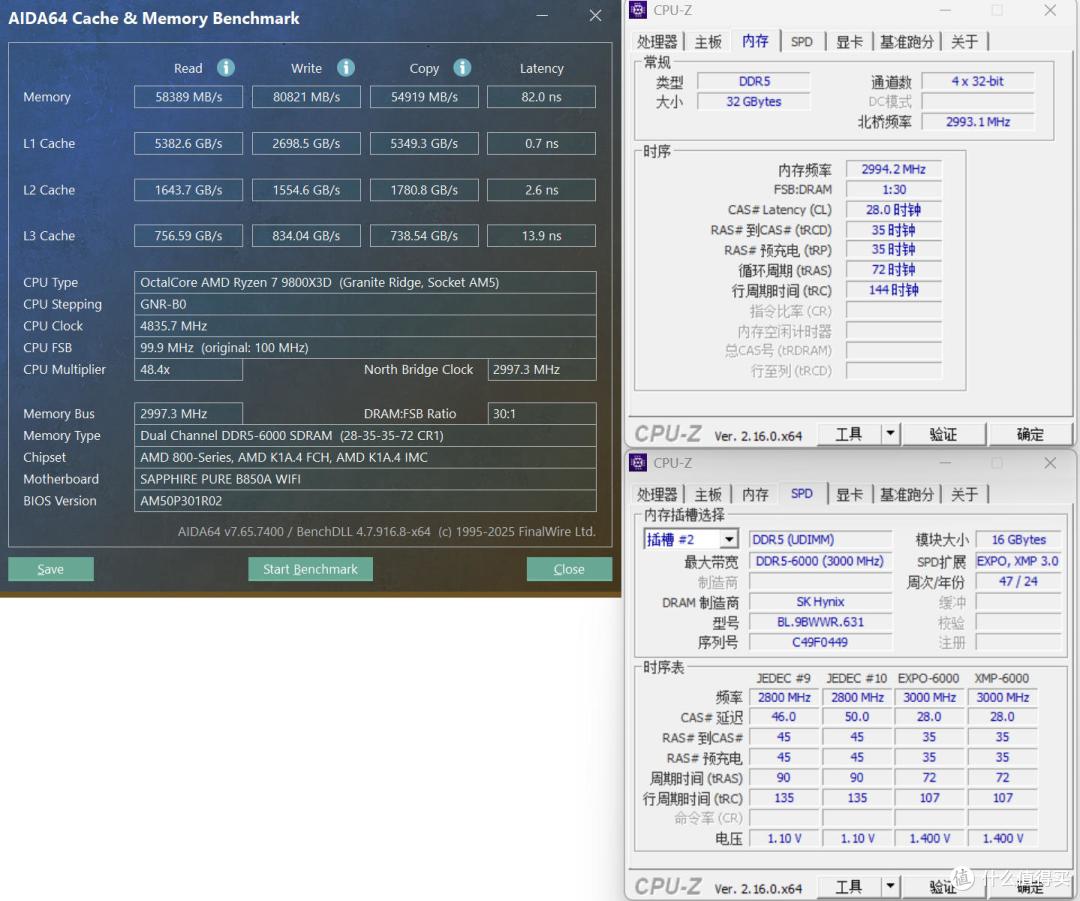Click the 通道数 4 x 32-bit field
This screenshot has height=901, width=1080.
[x=978, y=81]
